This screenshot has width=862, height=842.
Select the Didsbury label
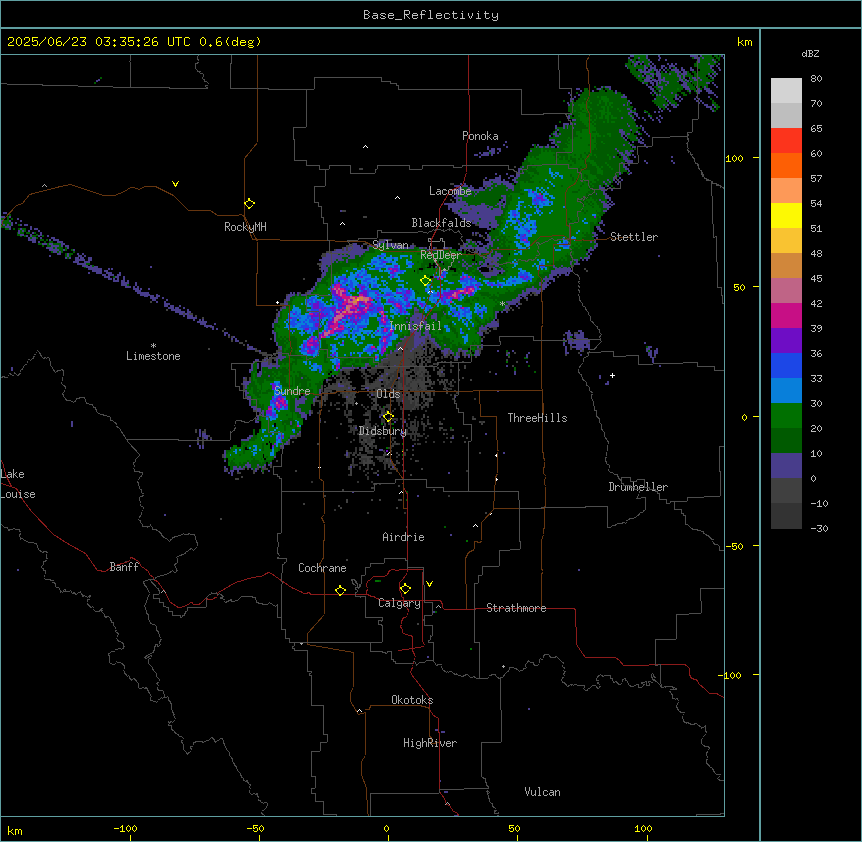[383, 431]
